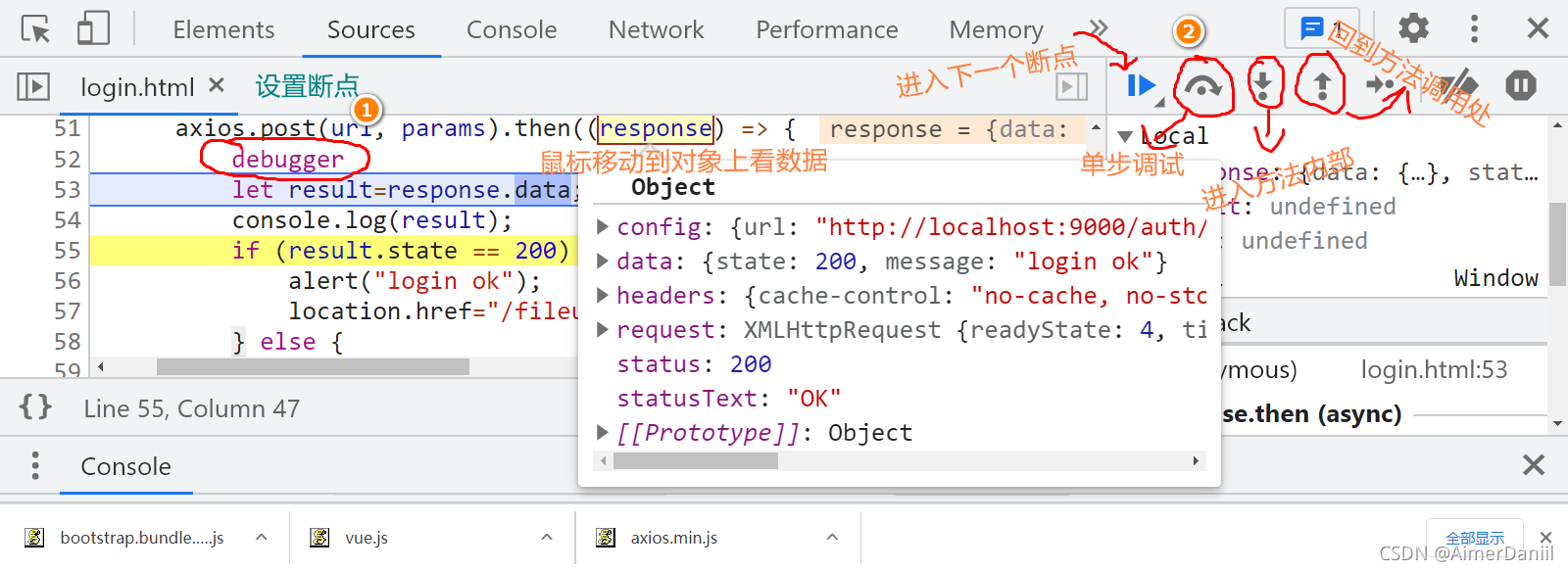Step into next function call
Screen dimensions: 1568x571
(x=1264, y=86)
